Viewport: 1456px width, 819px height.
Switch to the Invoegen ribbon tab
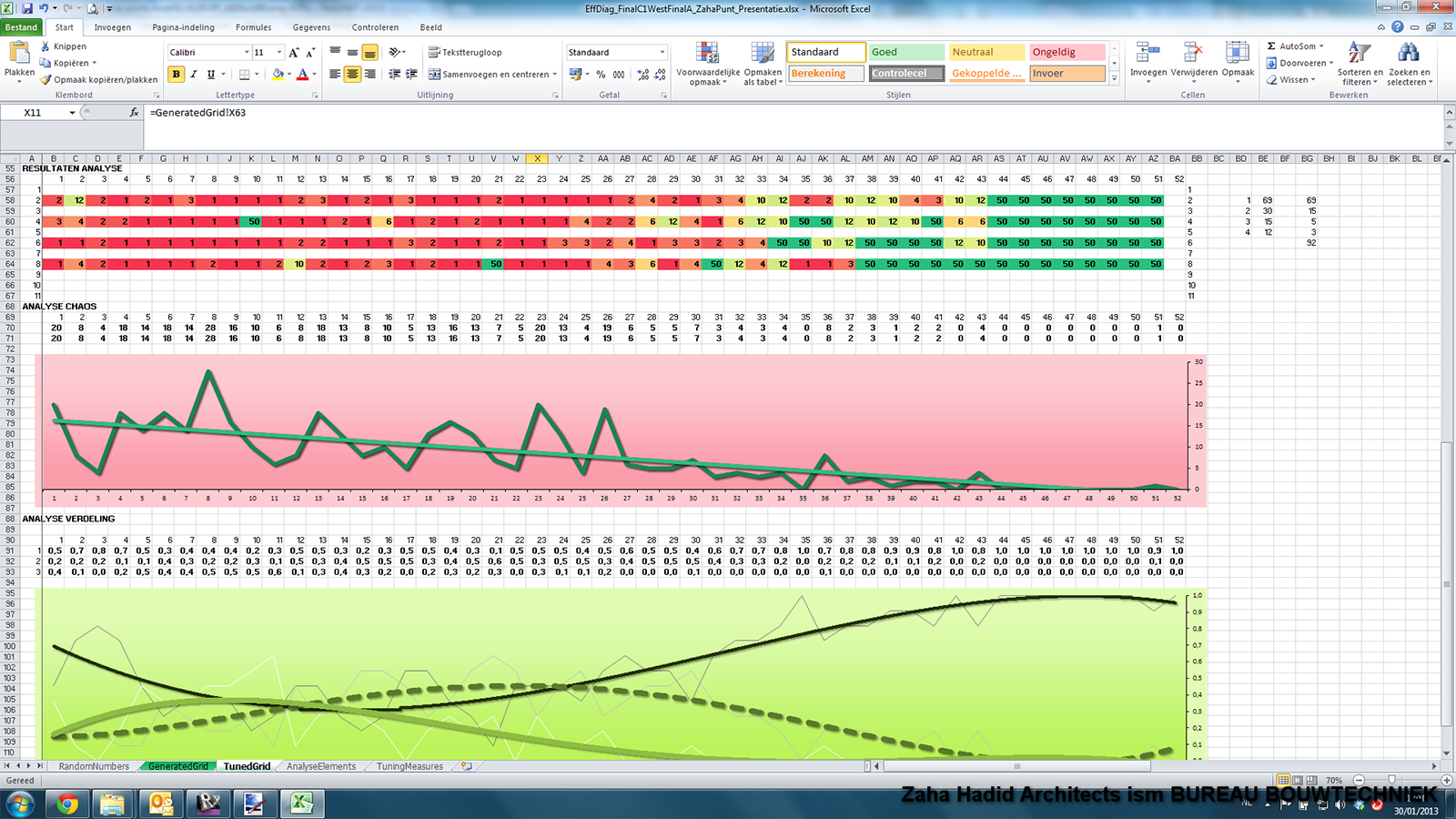[113, 27]
